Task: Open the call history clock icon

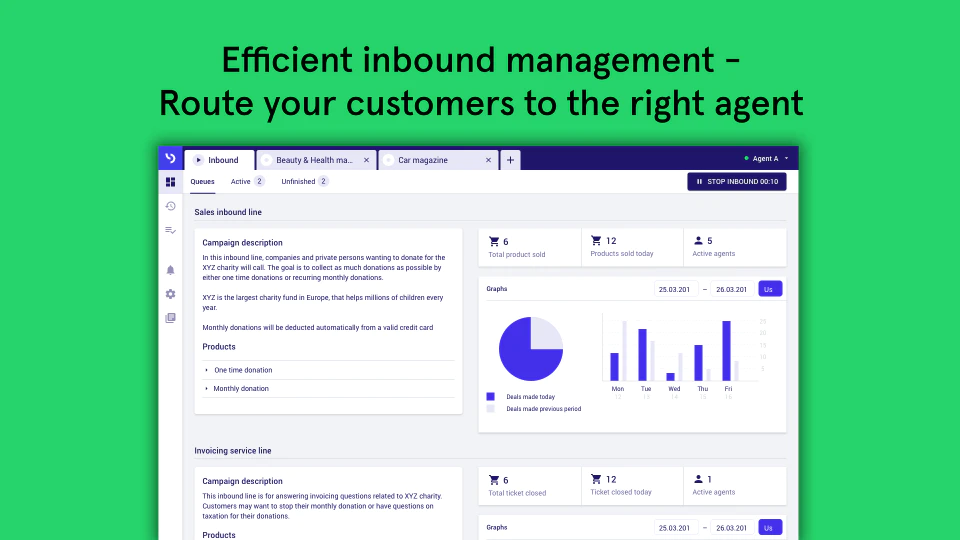Action: click(170, 206)
